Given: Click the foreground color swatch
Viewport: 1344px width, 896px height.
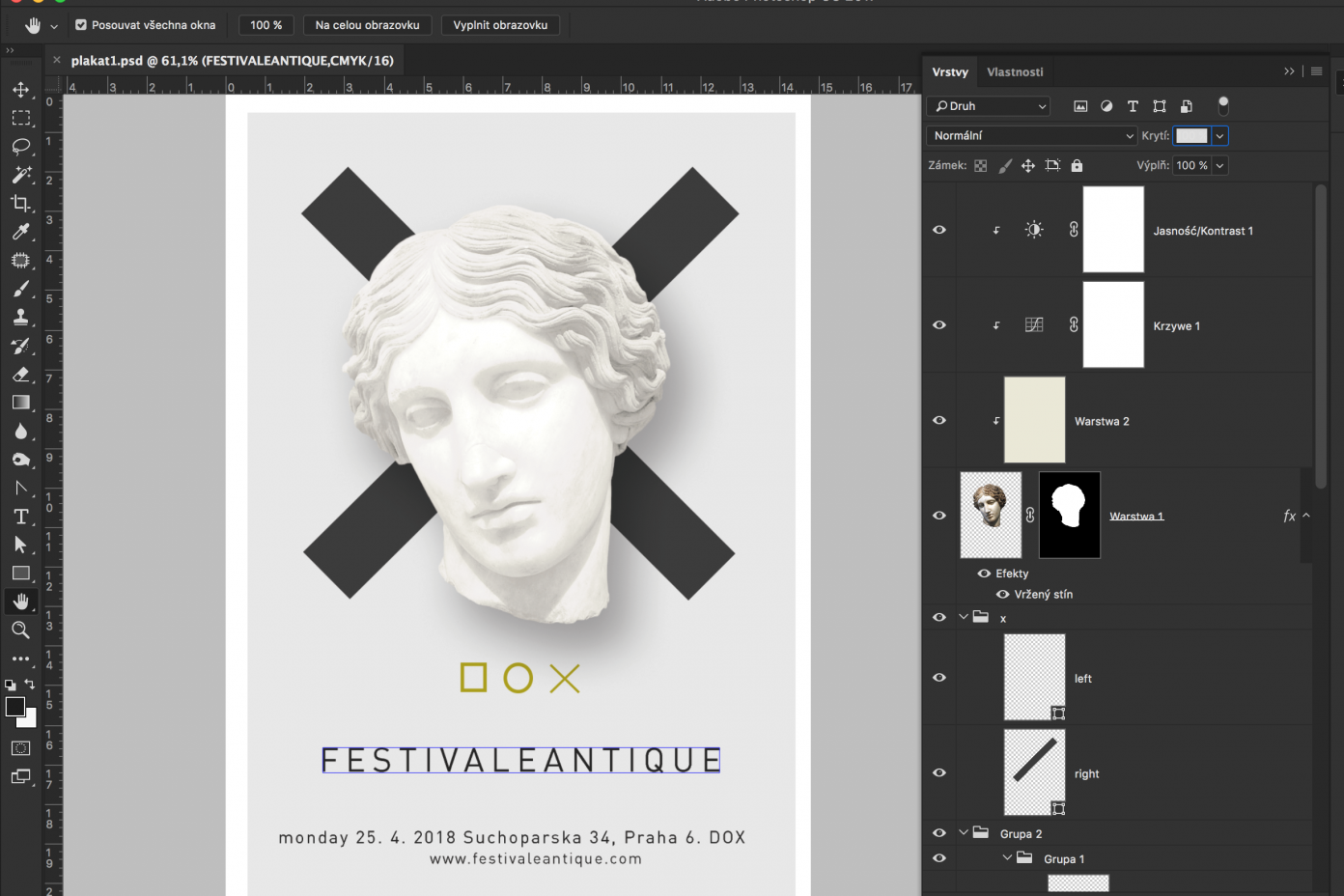Looking at the screenshot, I should tap(15, 707).
